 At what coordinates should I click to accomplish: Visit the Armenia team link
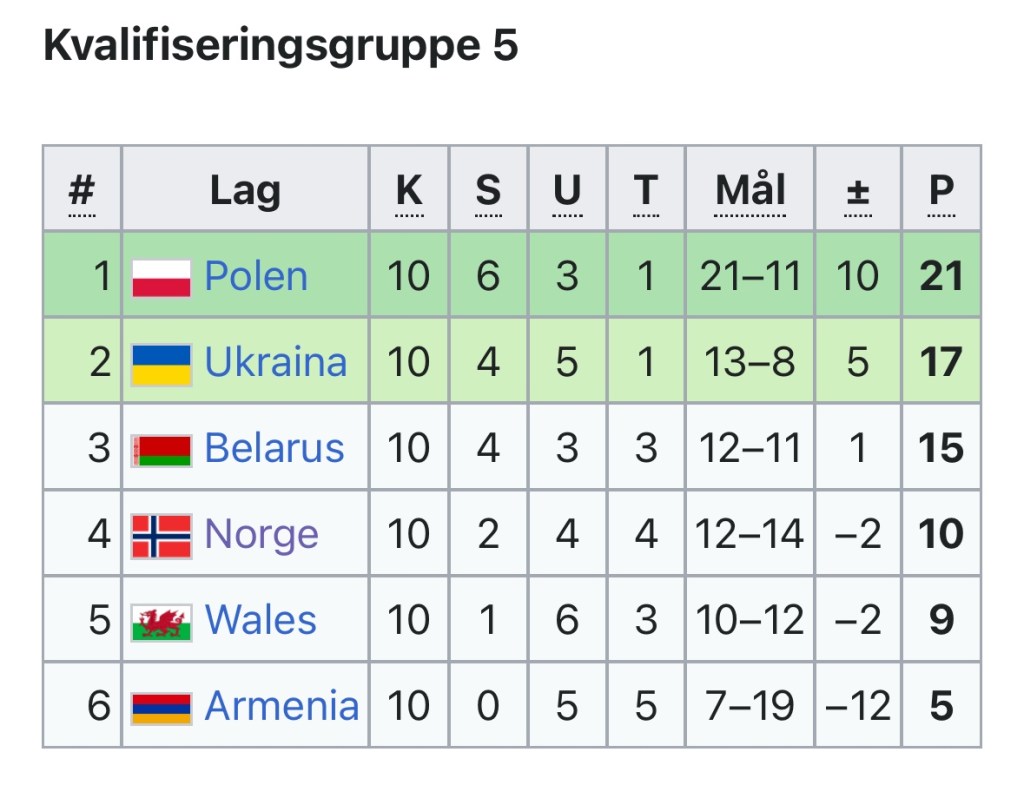(281, 707)
